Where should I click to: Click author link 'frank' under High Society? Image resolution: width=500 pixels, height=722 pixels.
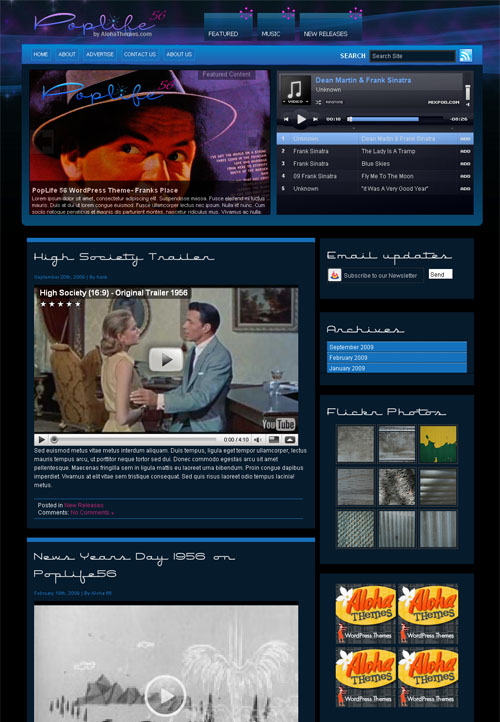coord(102,277)
